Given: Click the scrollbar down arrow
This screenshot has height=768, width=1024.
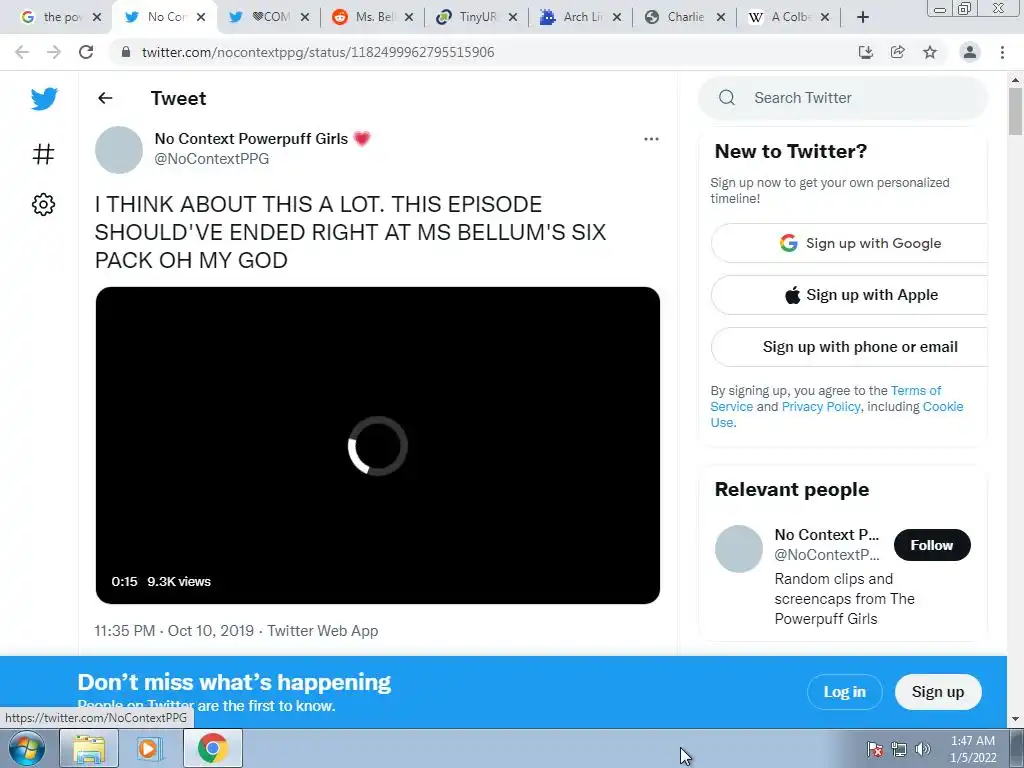Looking at the screenshot, I should (x=1015, y=719).
